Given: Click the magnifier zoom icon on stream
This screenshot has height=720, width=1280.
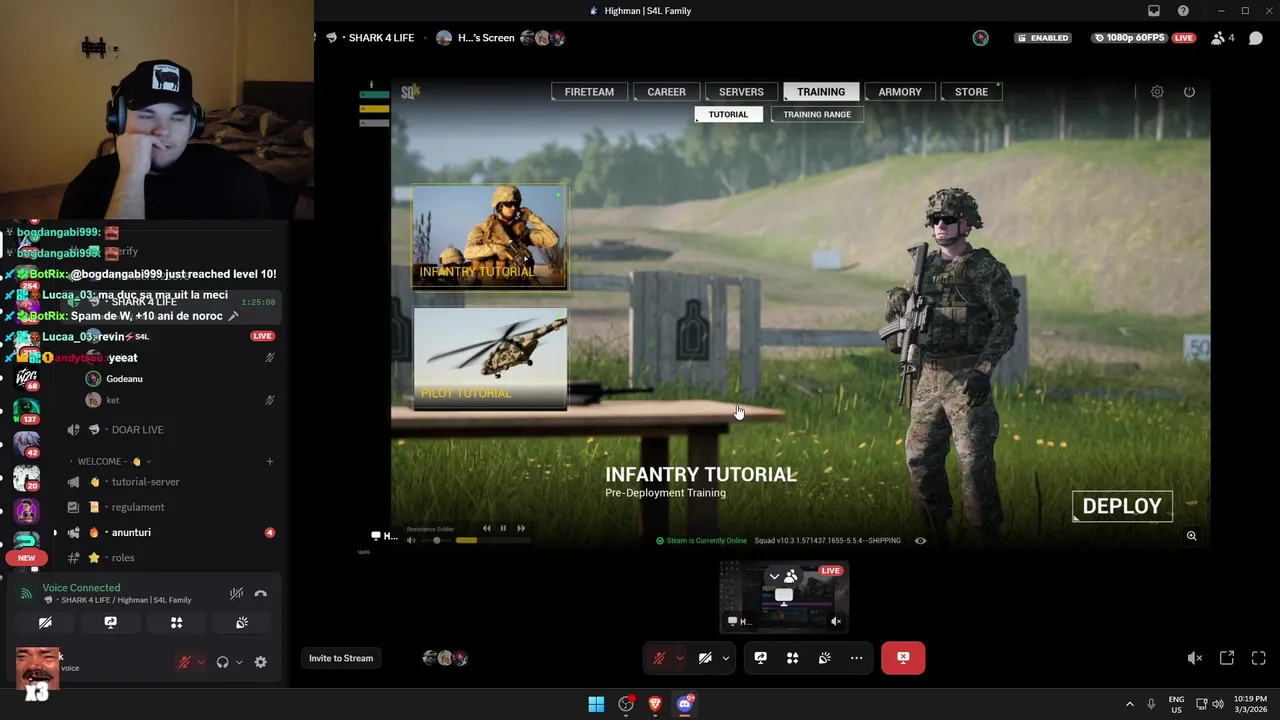Looking at the screenshot, I should [x=1192, y=536].
